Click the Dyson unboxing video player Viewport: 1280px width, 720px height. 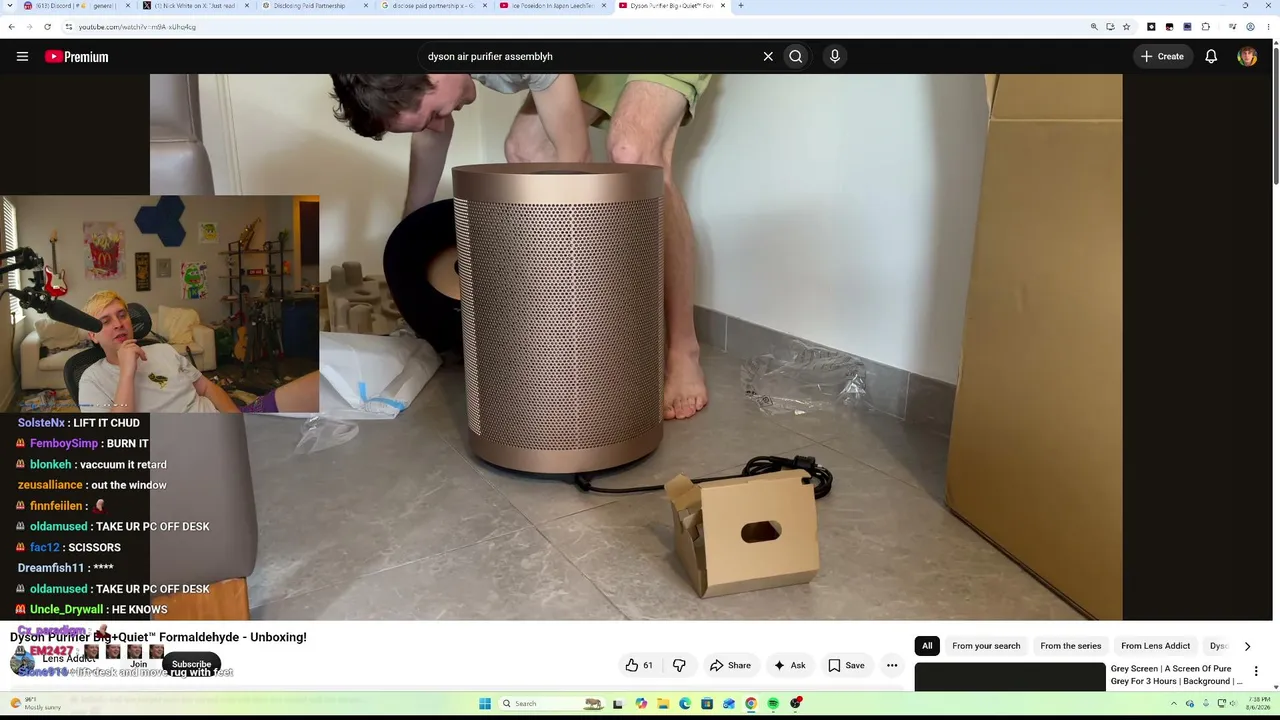click(x=636, y=347)
